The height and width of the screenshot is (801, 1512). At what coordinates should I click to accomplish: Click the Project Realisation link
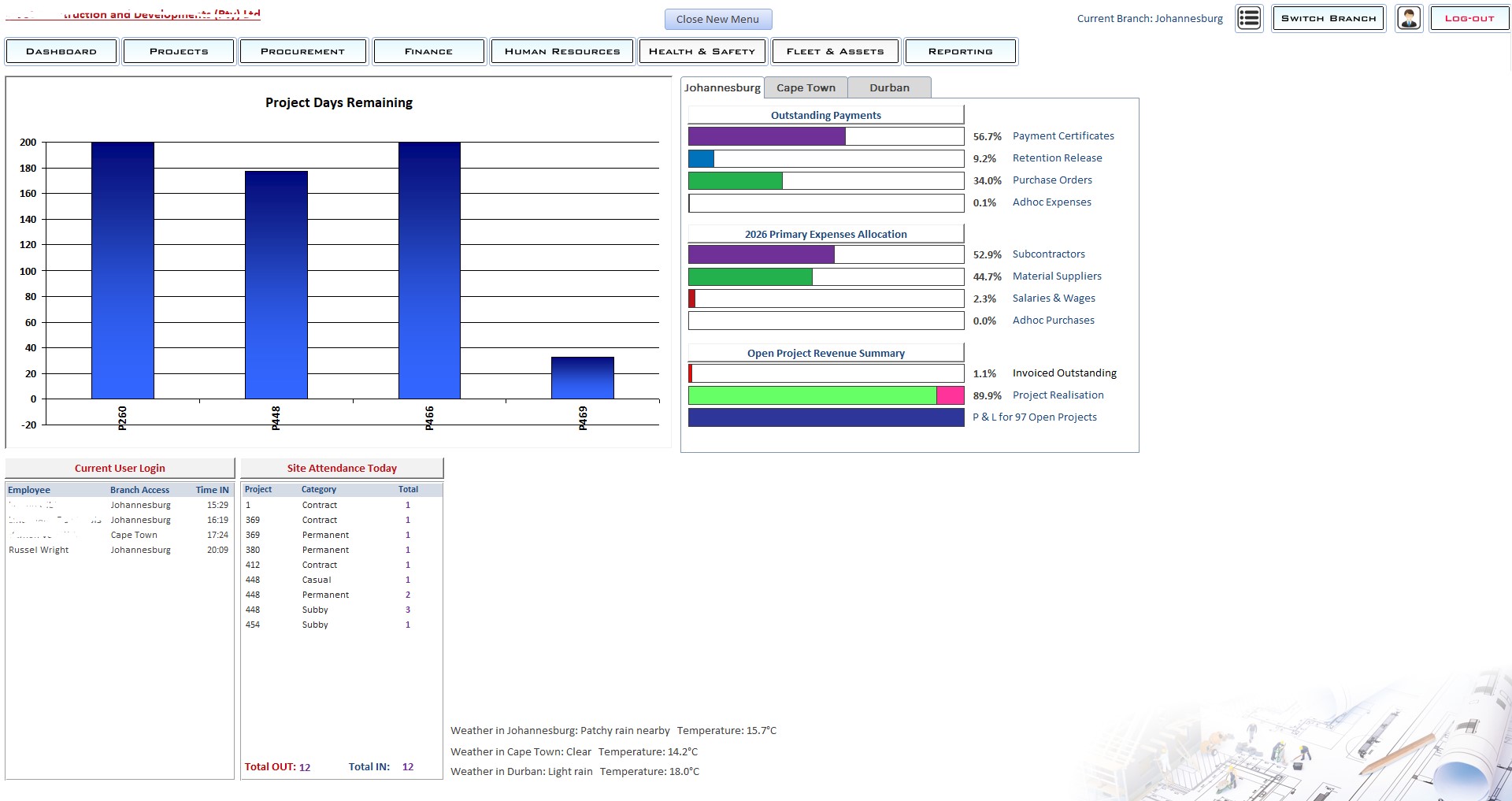point(1058,395)
